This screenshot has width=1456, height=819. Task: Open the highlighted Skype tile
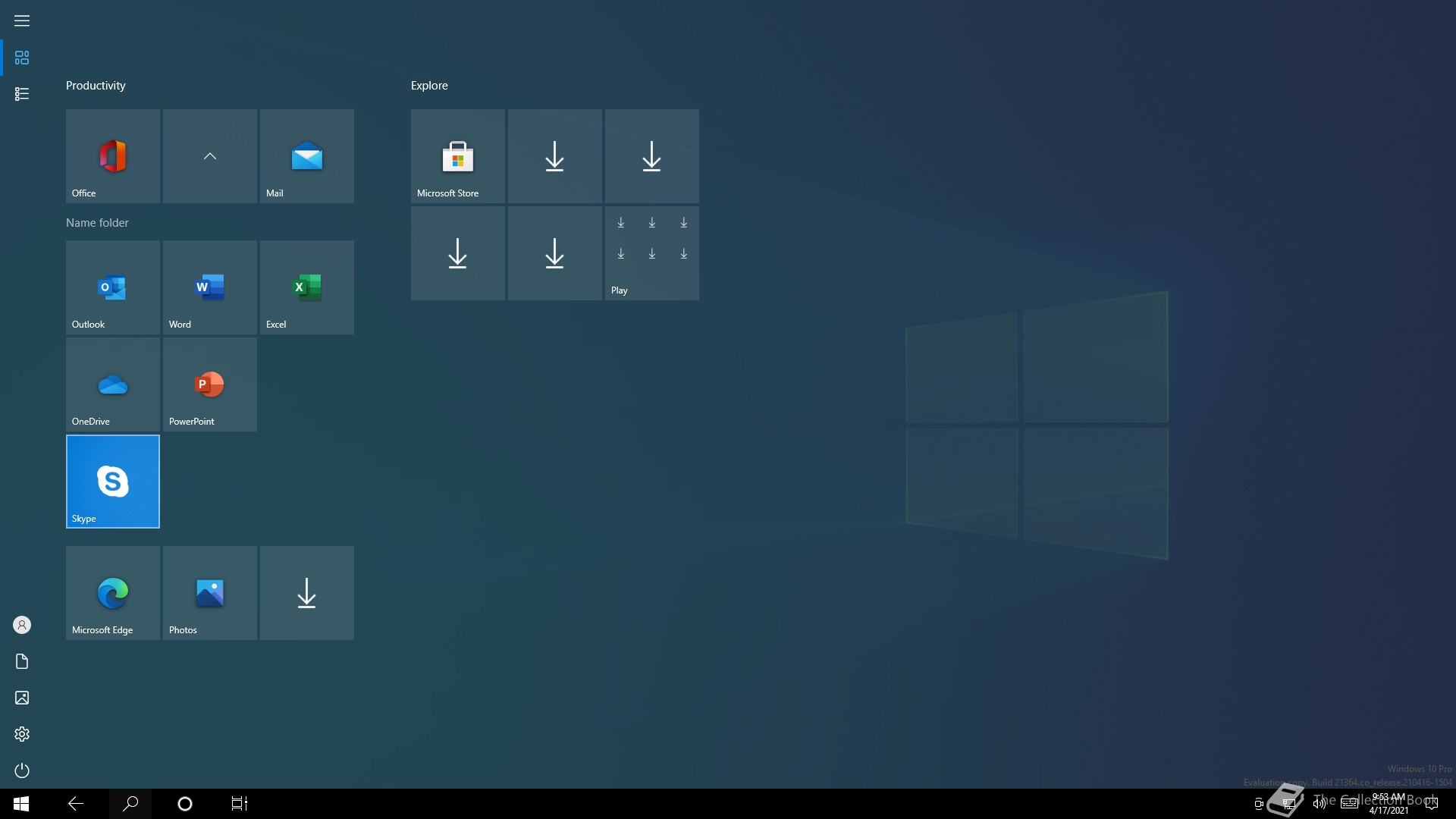(113, 482)
